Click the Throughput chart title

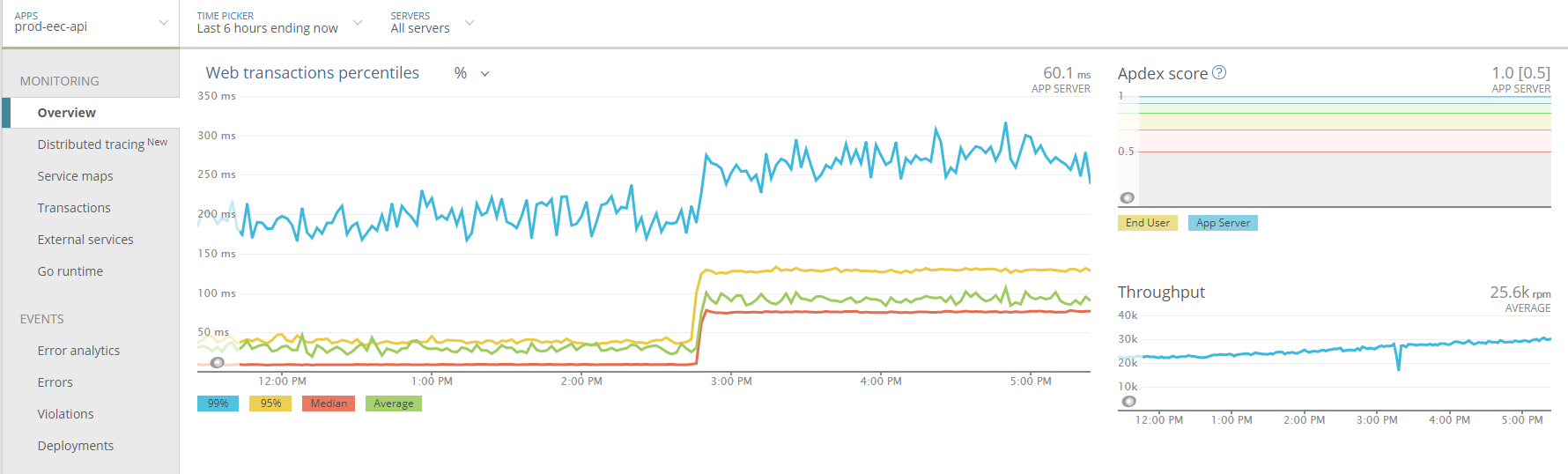coord(1161,293)
